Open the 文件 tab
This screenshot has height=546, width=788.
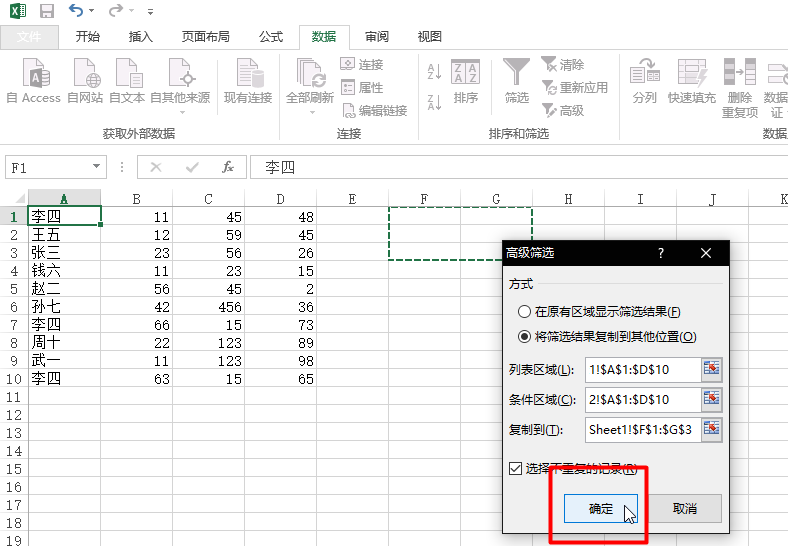[x=29, y=37]
